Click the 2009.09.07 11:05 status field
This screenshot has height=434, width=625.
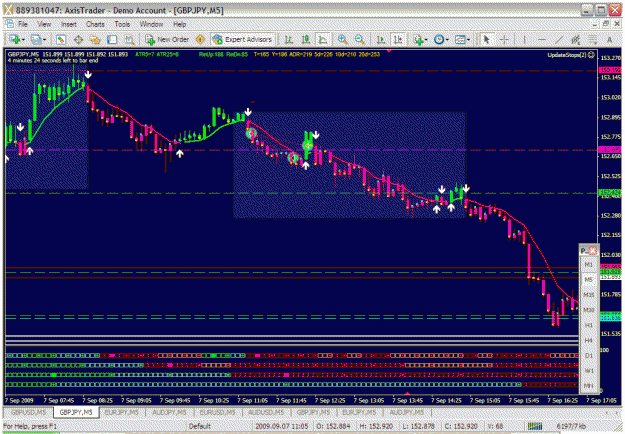click(x=281, y=426)
